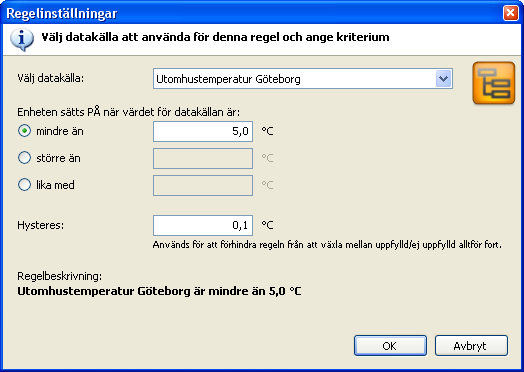Click the orange rule tree icon
The height and width of the screenshot is (372, 524).
pos(494,83)
